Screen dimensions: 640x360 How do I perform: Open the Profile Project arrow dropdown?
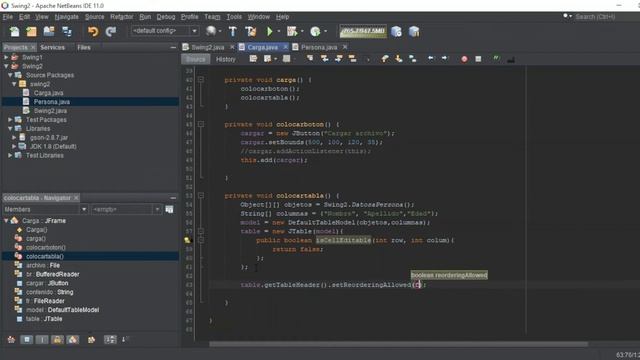pos(326,31)
